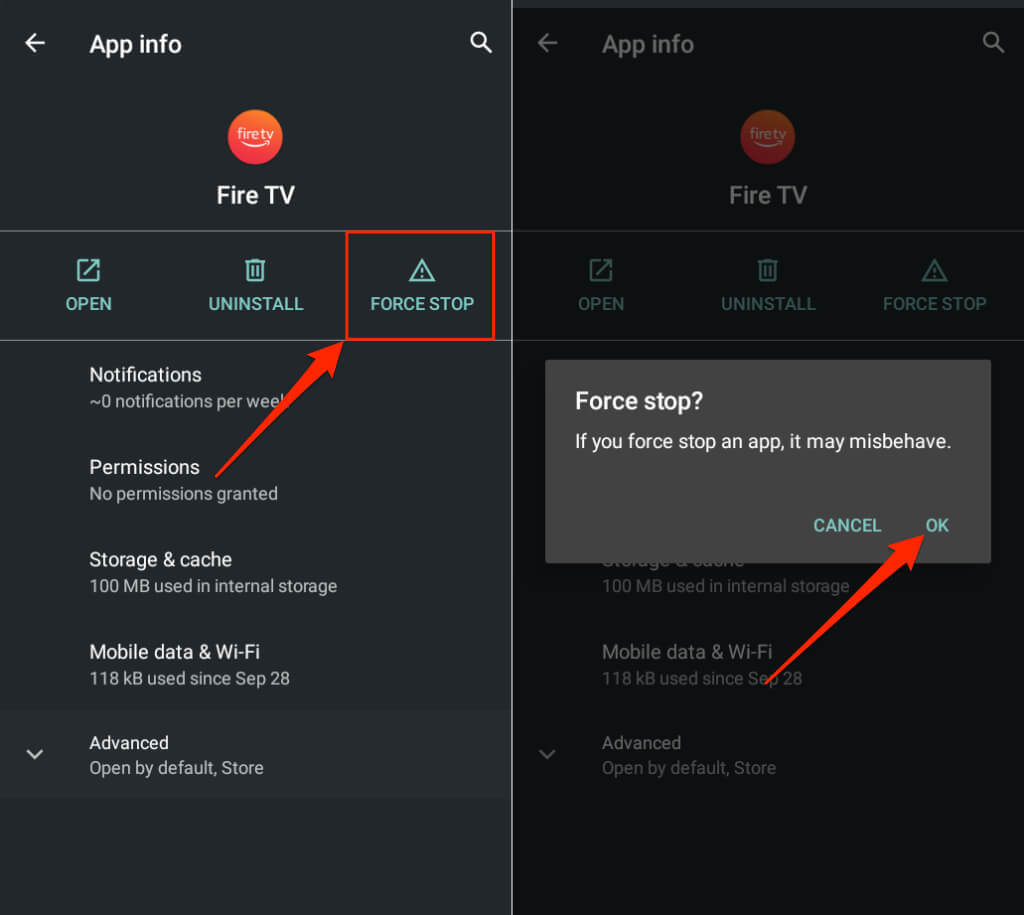Tap the dimmed Open icon behind the dialog
This screenshot has height=915, width=1024.
tap(600, 270)
